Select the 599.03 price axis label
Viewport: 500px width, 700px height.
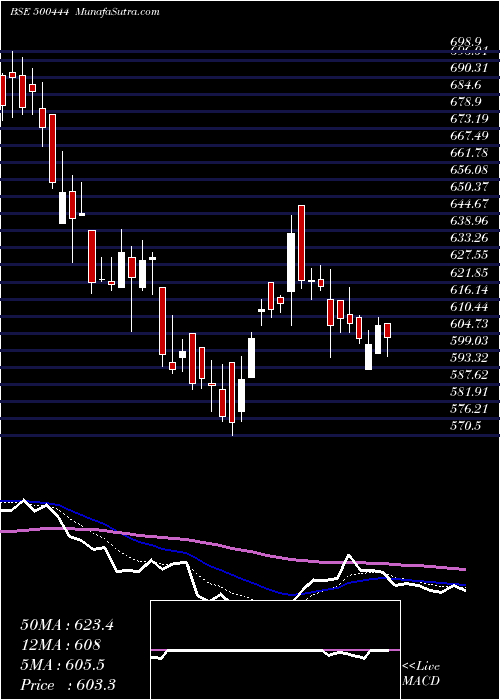click(467, 340)
